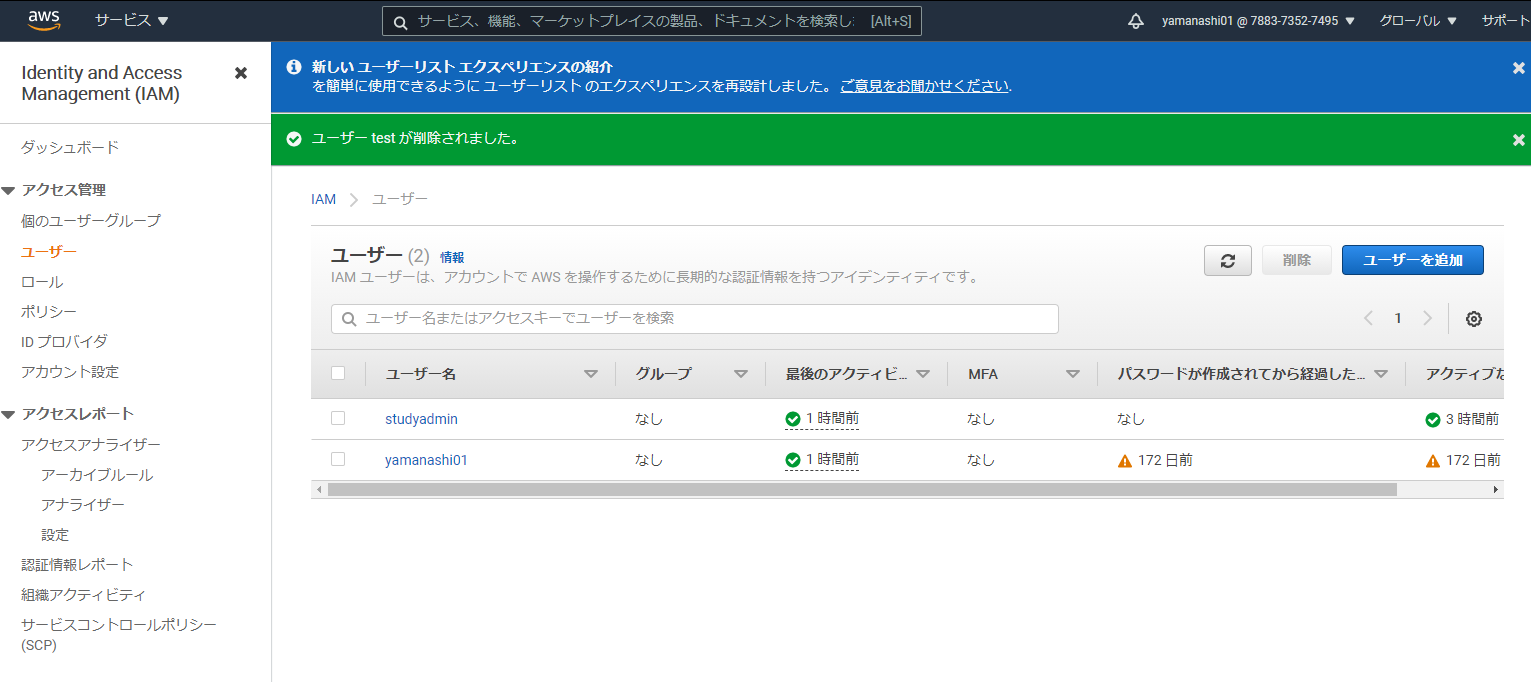
Task: Click the search magnifier in the top bar
Action: pos(400,21)
